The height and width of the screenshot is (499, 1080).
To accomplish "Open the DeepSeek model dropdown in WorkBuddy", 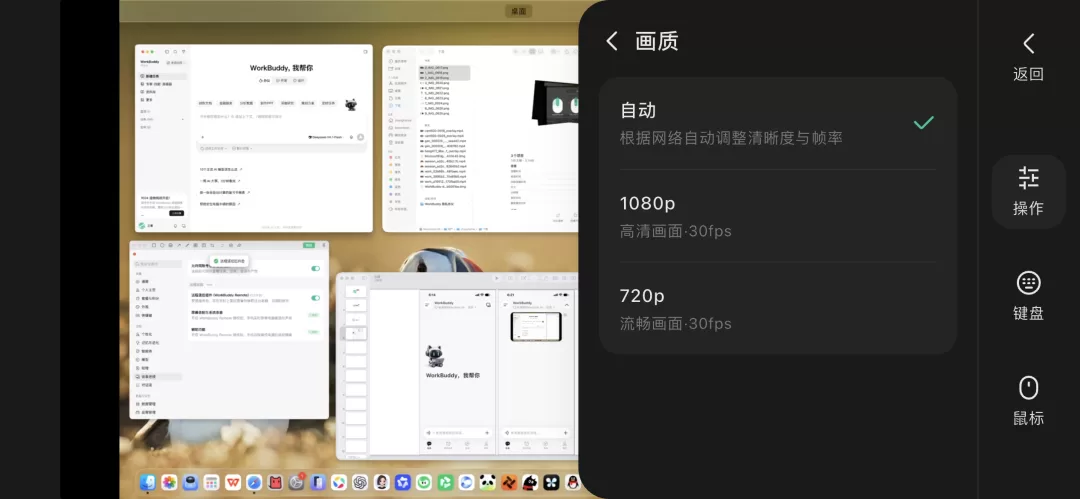I will (x=326, y=137).
